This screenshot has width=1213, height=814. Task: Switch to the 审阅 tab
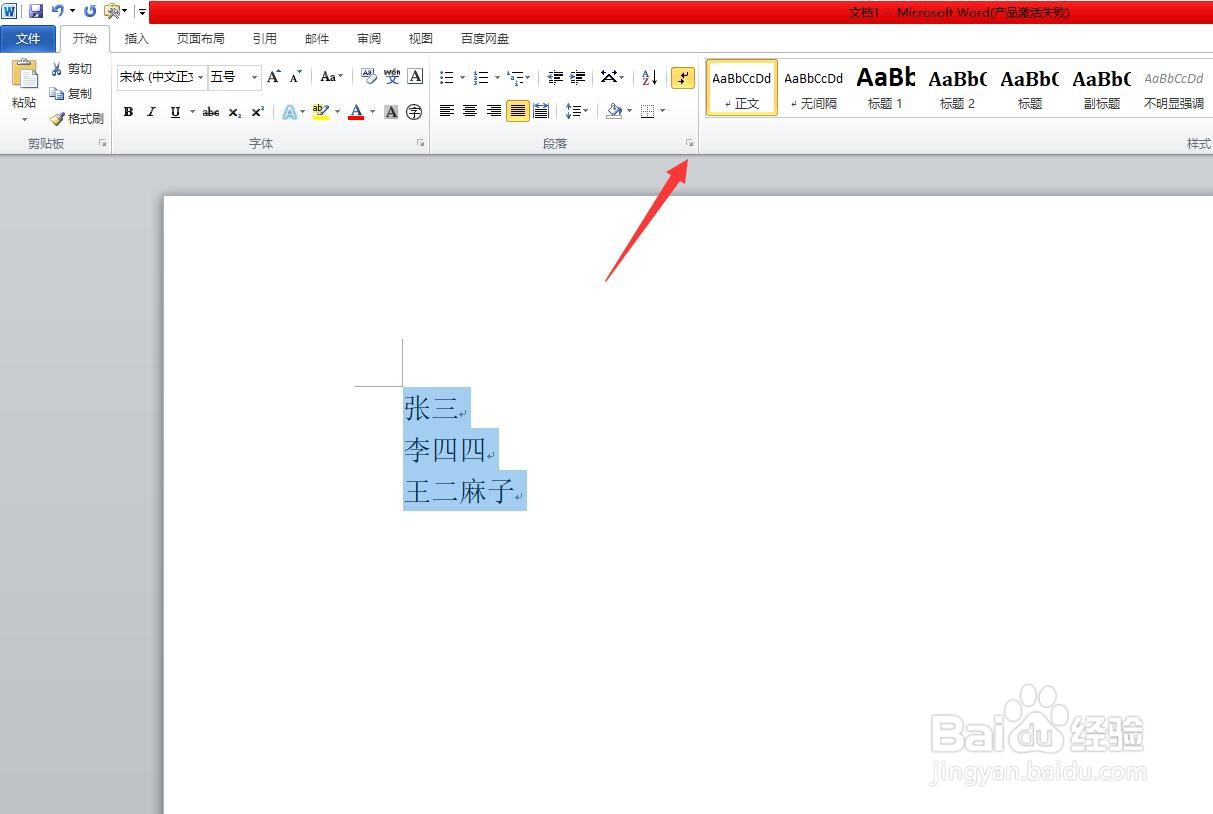coord(369,39)
